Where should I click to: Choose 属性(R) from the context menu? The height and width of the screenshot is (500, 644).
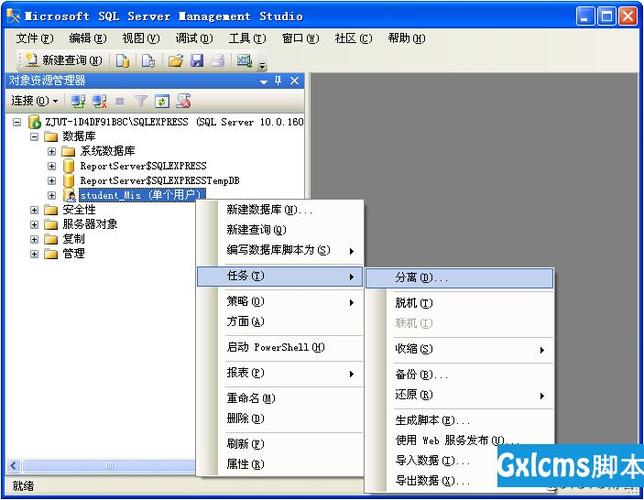coord(280,465)
